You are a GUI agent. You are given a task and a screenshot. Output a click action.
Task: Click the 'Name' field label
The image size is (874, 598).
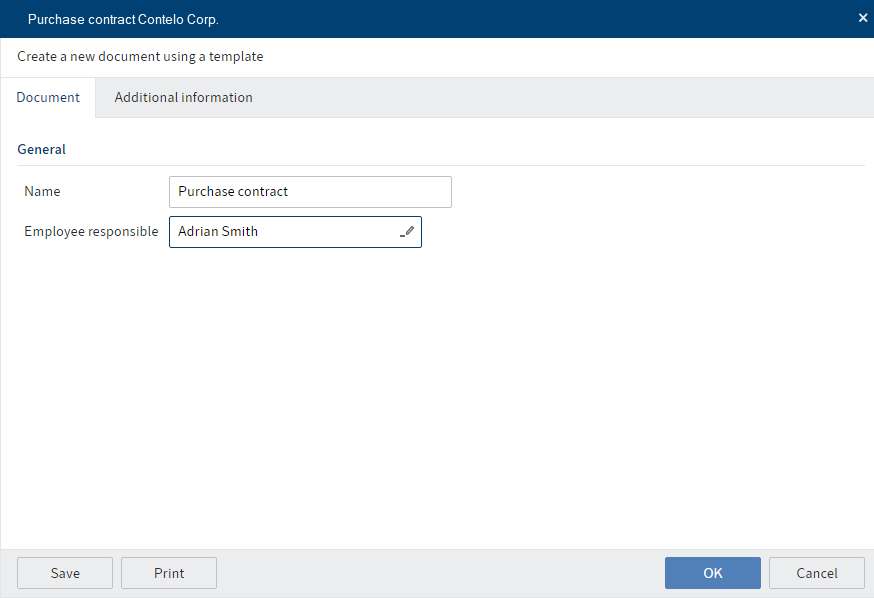[42, 191]
